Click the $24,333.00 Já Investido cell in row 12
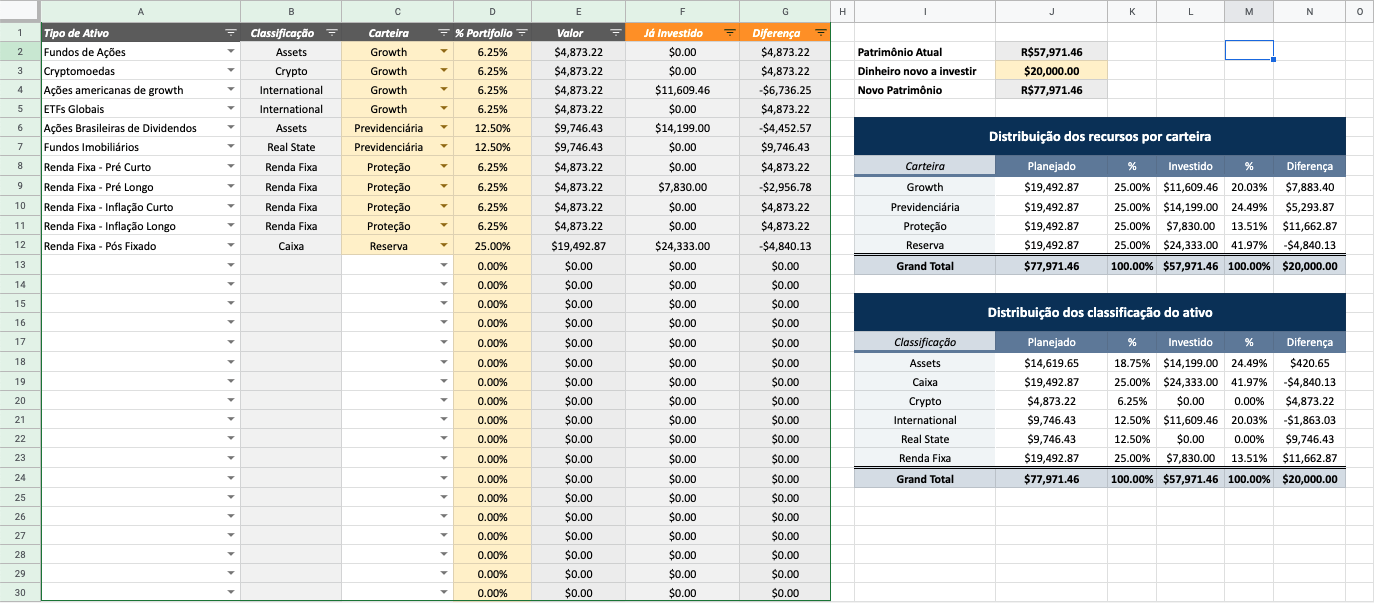This screenshot has height=603, width=1374. point(682,246)
